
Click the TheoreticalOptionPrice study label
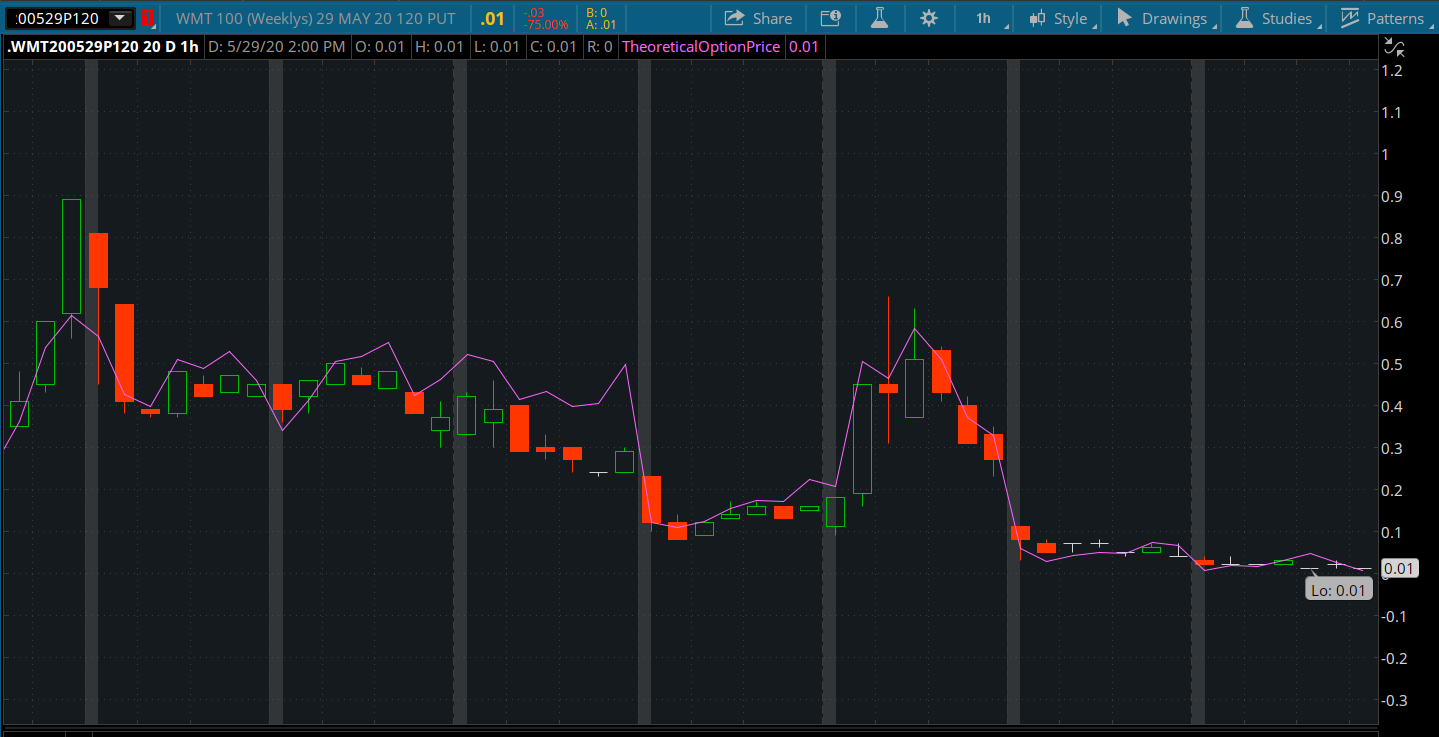700,47
